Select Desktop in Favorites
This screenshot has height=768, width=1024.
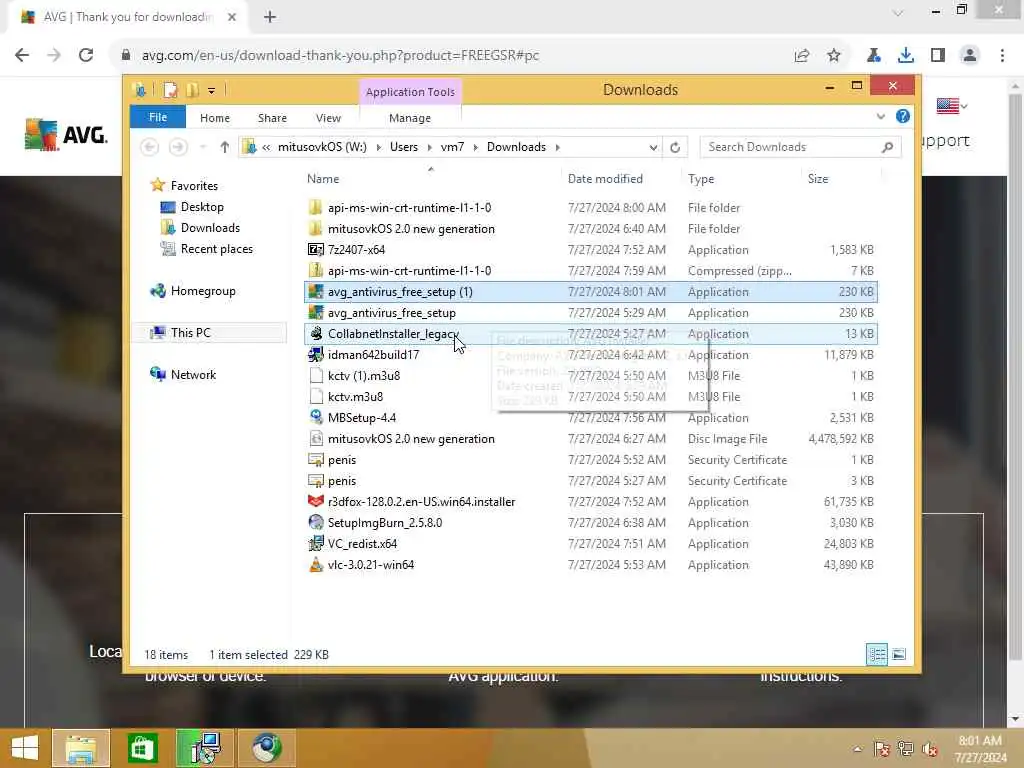click(x=202, y=206)
